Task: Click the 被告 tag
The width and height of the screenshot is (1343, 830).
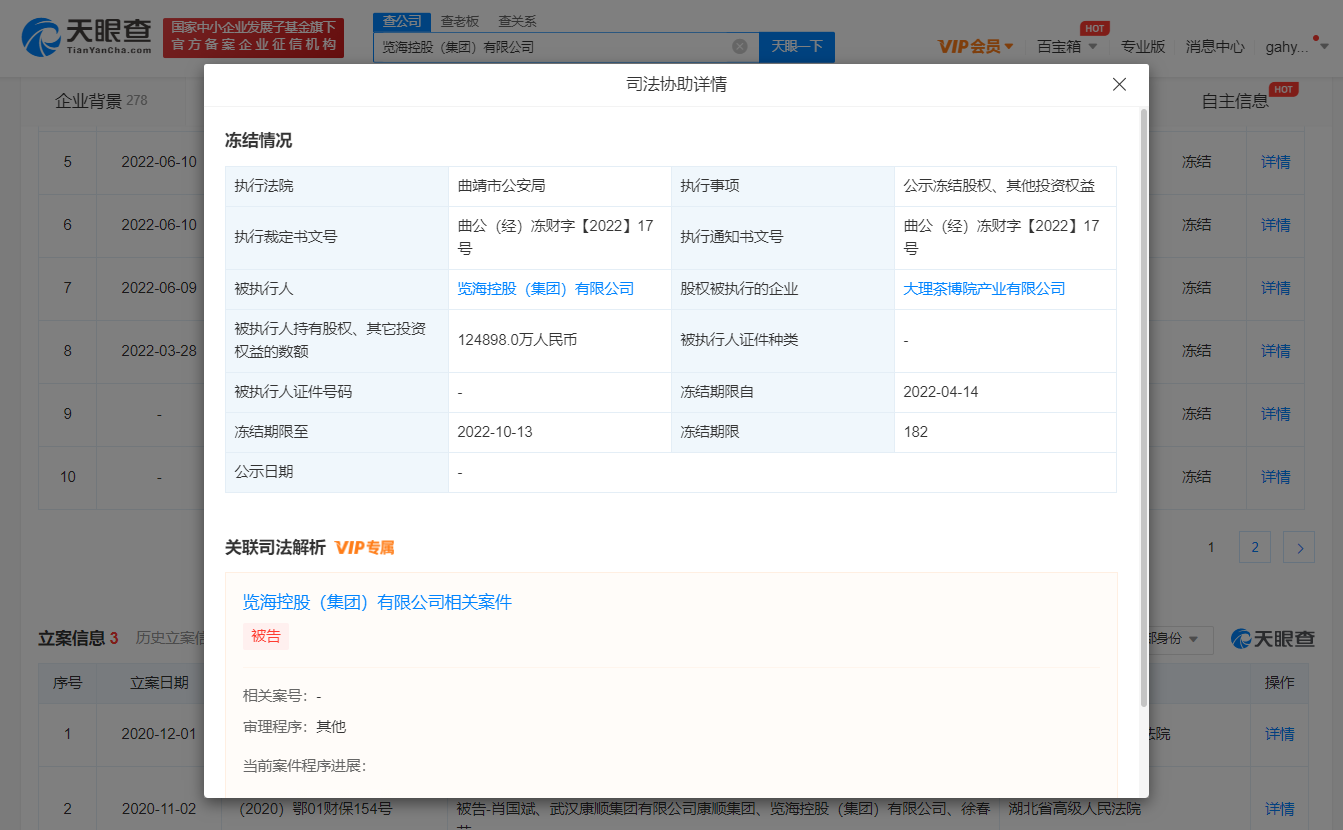Action: click(266, 636)
